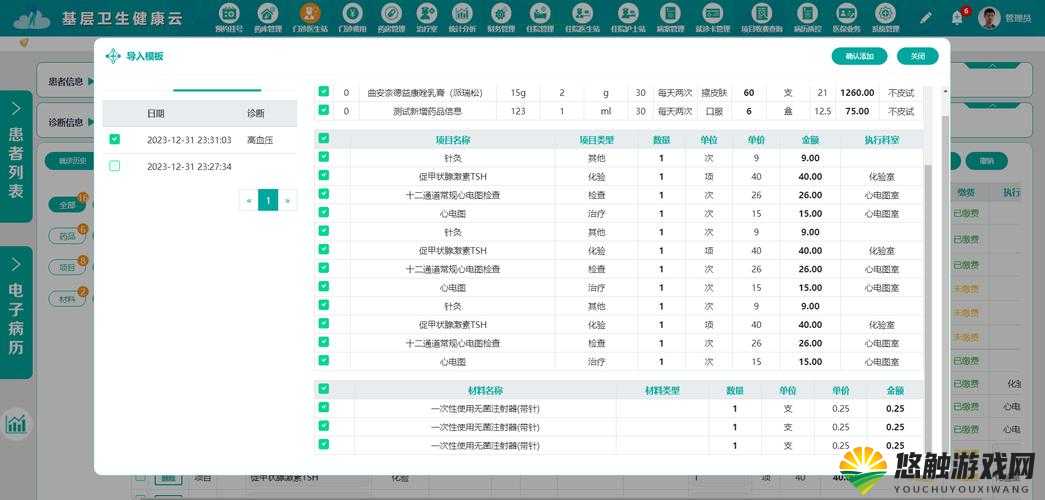This screenshot has width=1045, height=500.
Task: Click the pencil edit icon in header
Action: tap(926, 18)
